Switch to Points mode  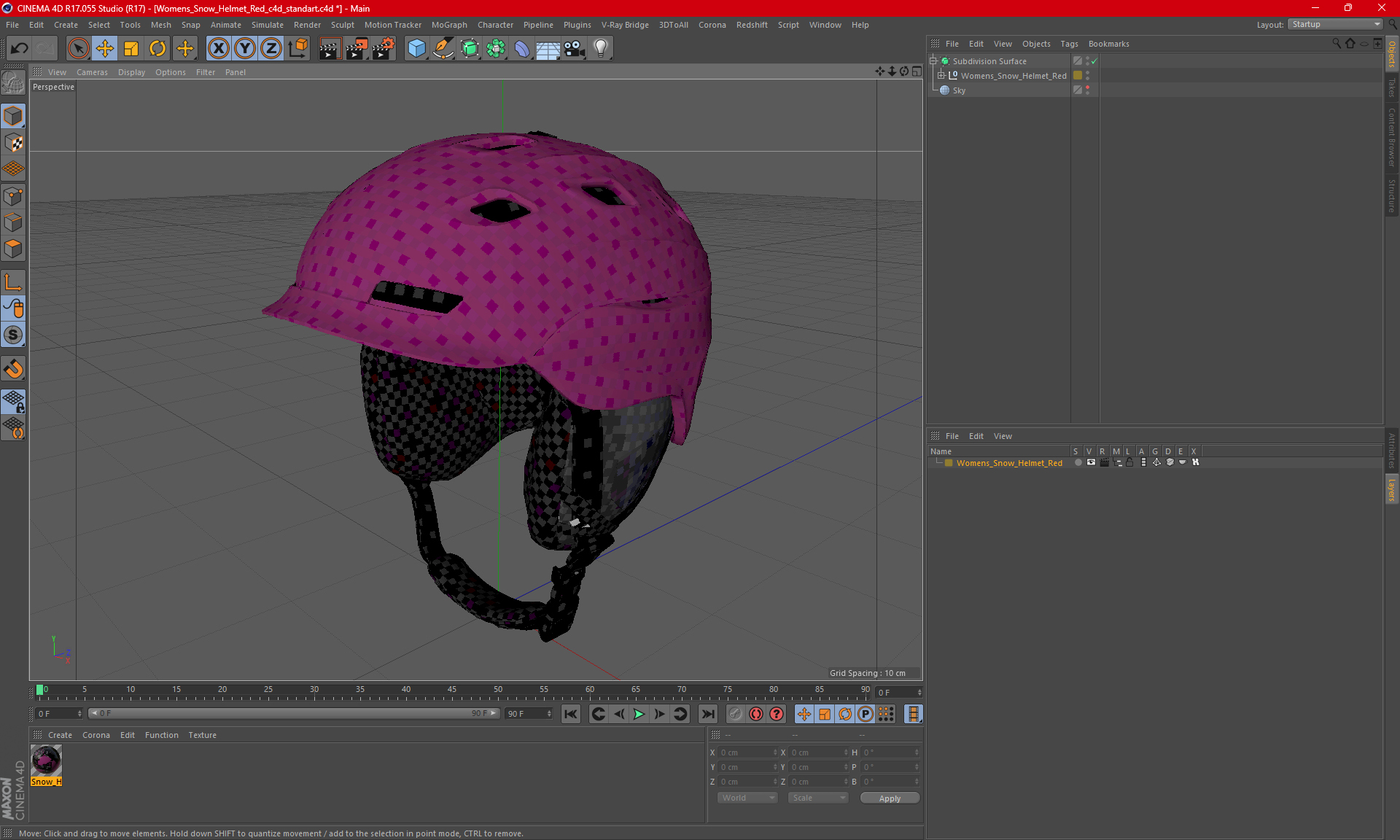[x=13, y=196]
